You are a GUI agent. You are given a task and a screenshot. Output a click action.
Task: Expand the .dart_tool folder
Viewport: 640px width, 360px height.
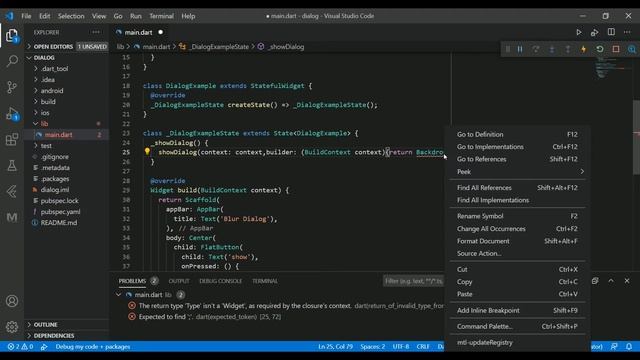click(54, 69)
